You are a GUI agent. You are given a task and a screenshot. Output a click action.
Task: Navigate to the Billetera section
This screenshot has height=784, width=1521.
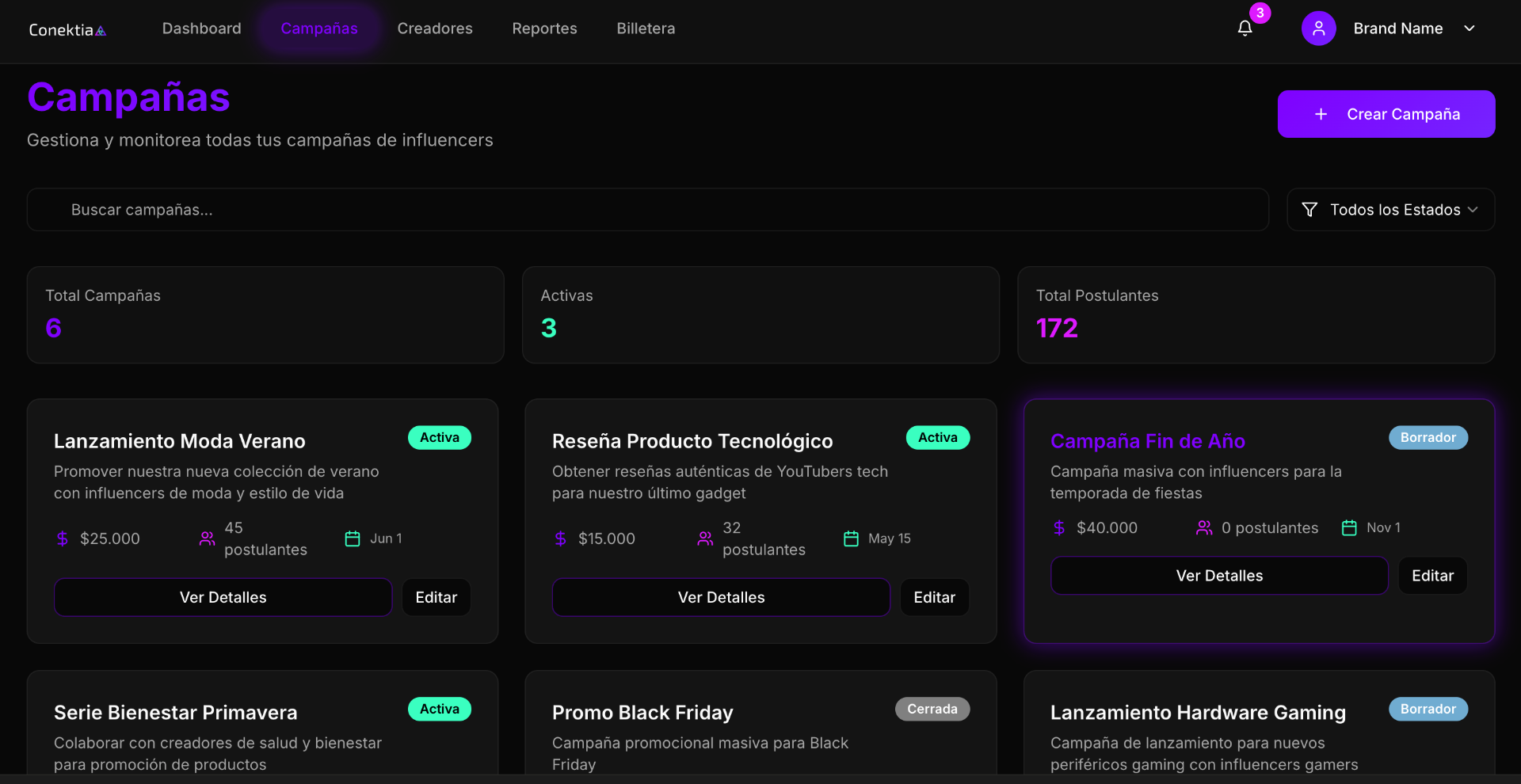click(646, 28)
